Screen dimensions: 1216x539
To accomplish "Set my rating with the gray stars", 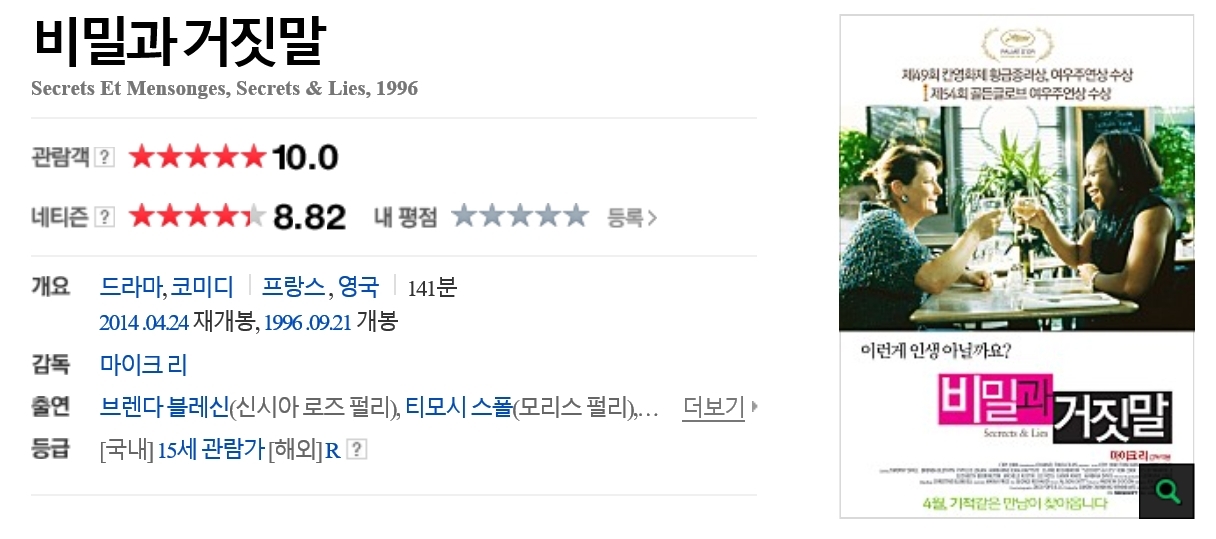I will [x=519, y=216].
